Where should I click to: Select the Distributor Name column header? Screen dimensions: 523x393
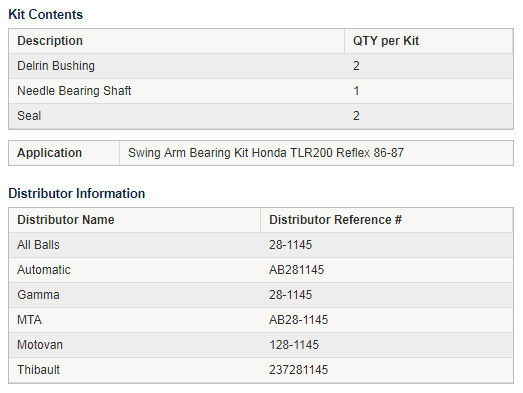click(134, 220)
